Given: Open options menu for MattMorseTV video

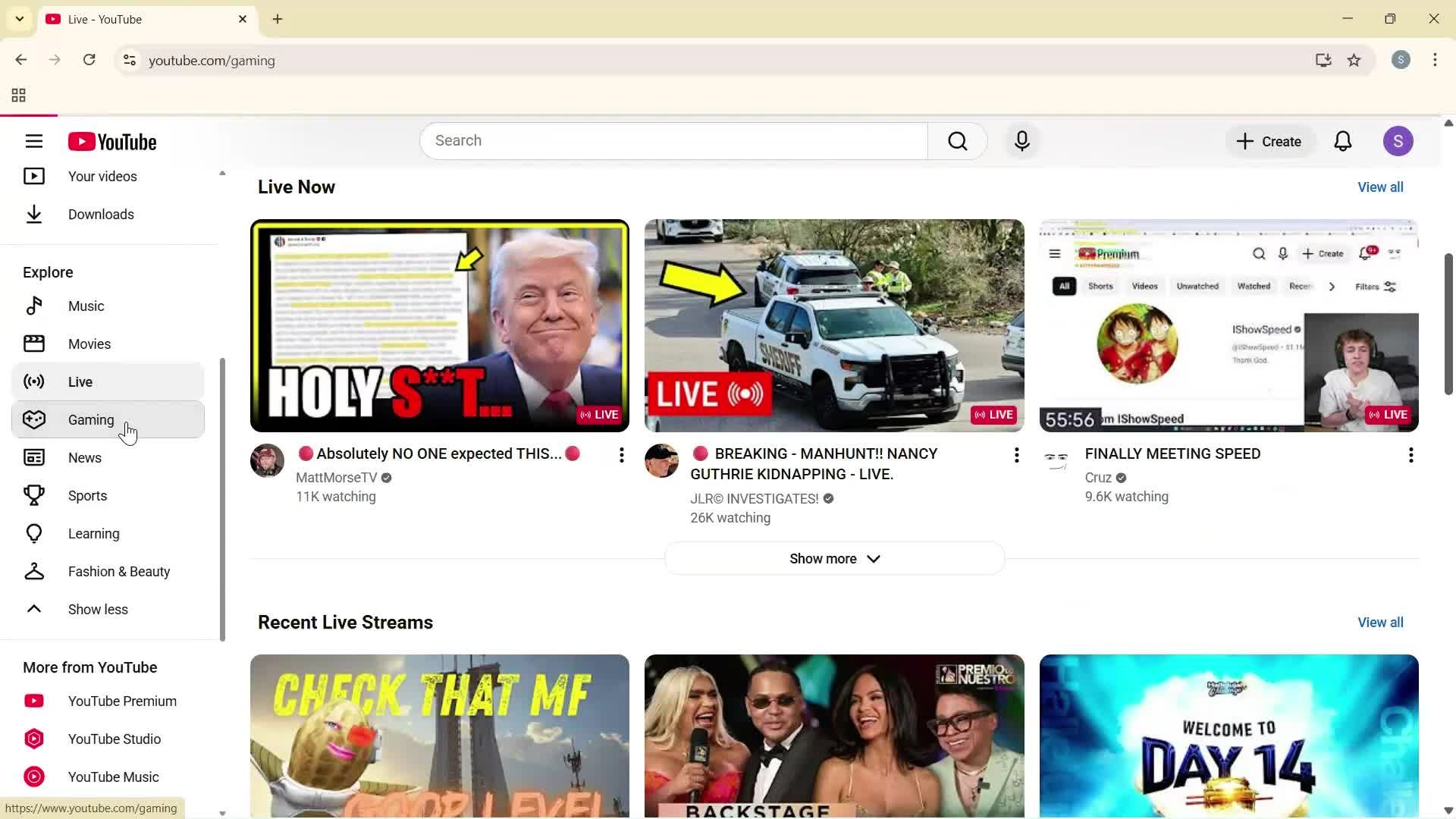Looking at the screenshot, I should coord(621,454).
